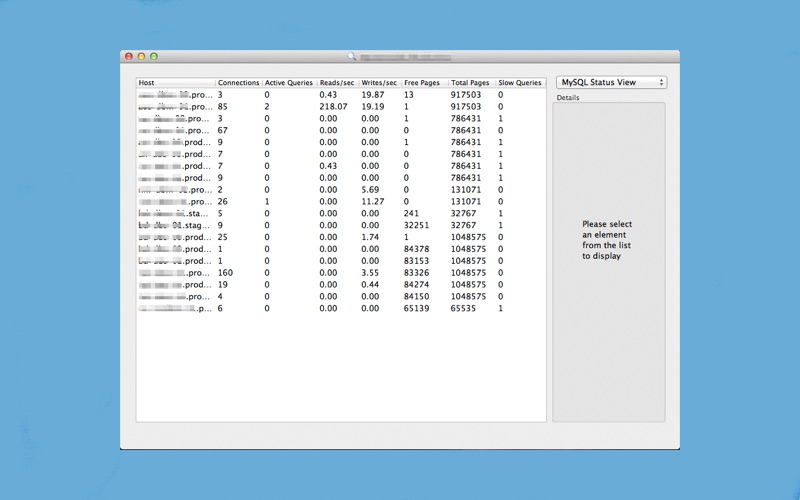Click the Active Queries cell showing 2

coord(267,107)
